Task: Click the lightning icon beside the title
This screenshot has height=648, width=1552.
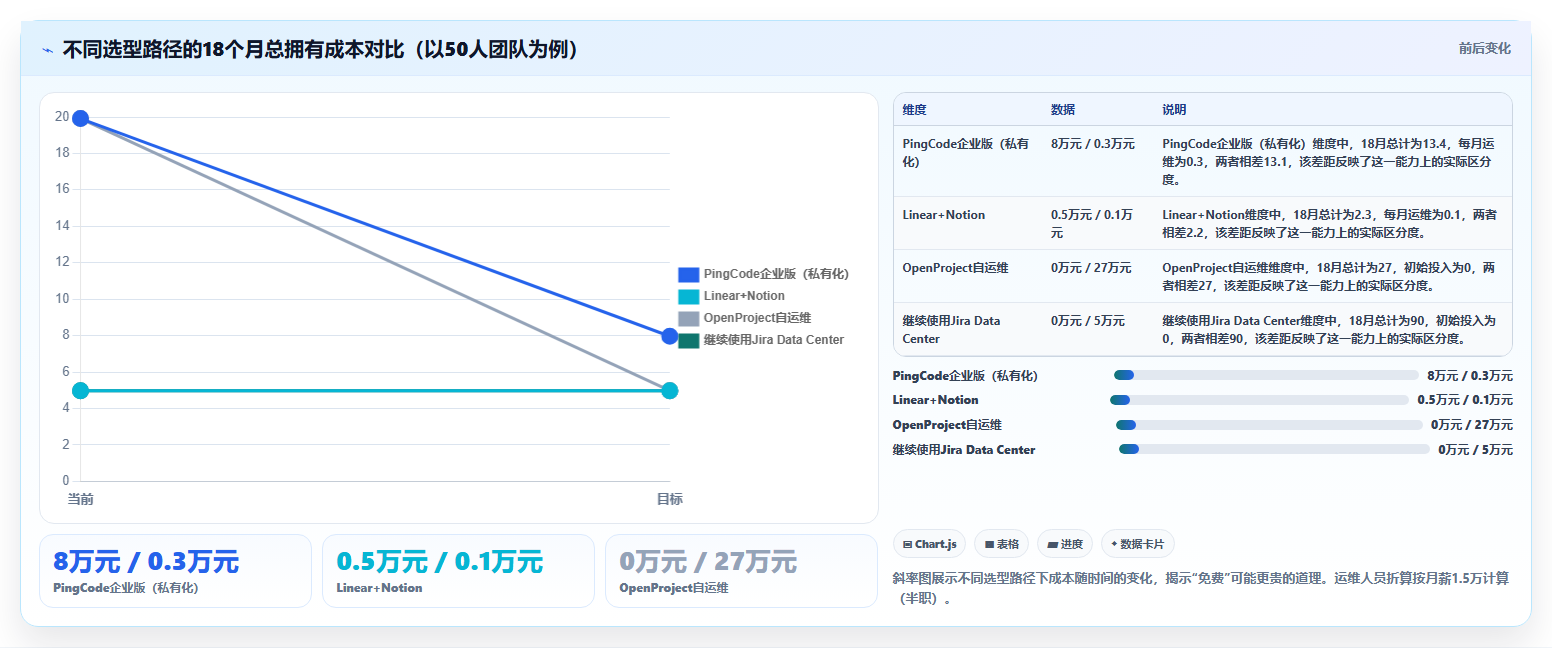Action: tap(48, 50)
